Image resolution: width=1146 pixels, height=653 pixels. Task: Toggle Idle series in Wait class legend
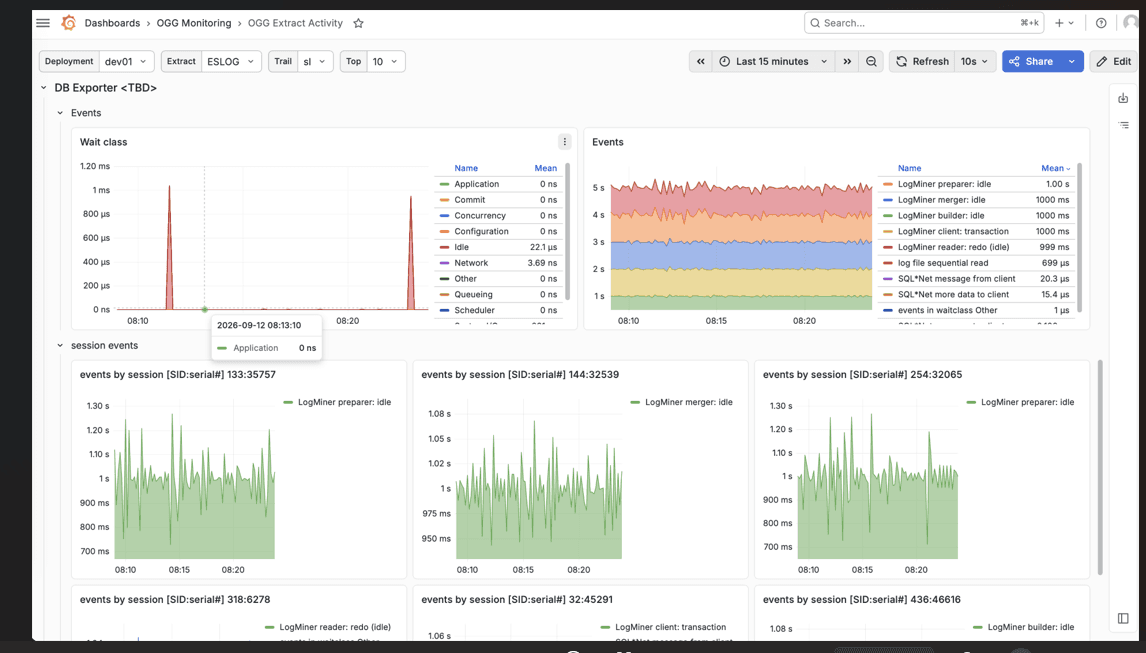461,247
